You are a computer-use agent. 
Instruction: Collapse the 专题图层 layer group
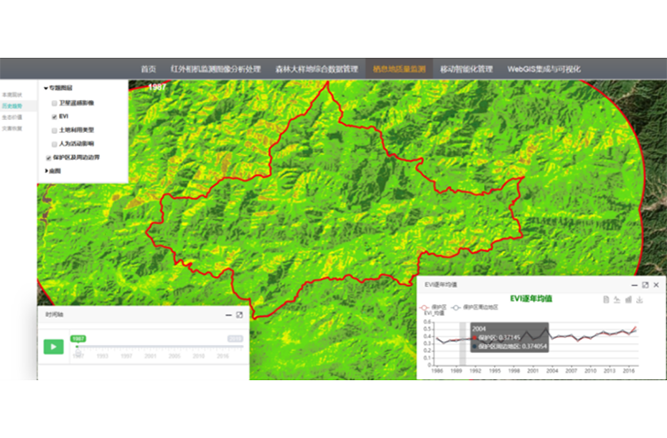coord(46,88)
